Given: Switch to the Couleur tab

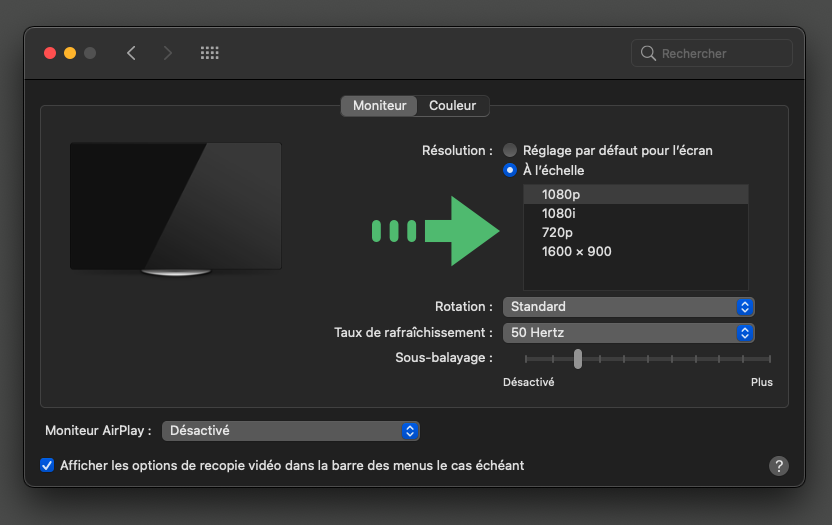Looking at the screenshot, I should (453, 106).
